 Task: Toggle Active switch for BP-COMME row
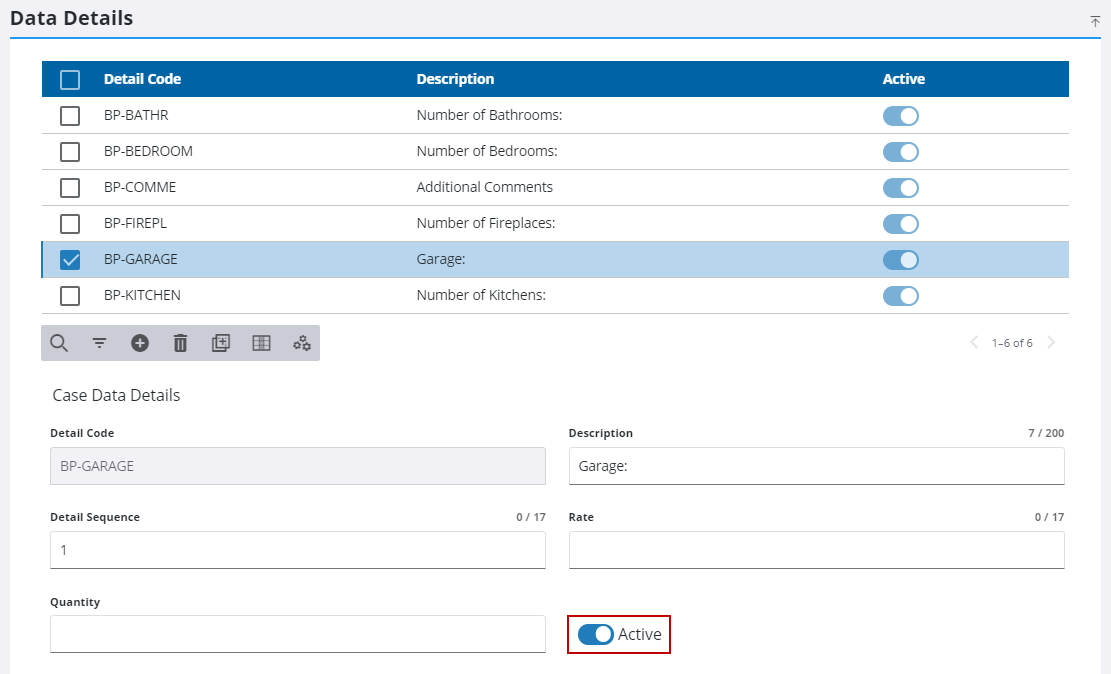tap(901, 188)
